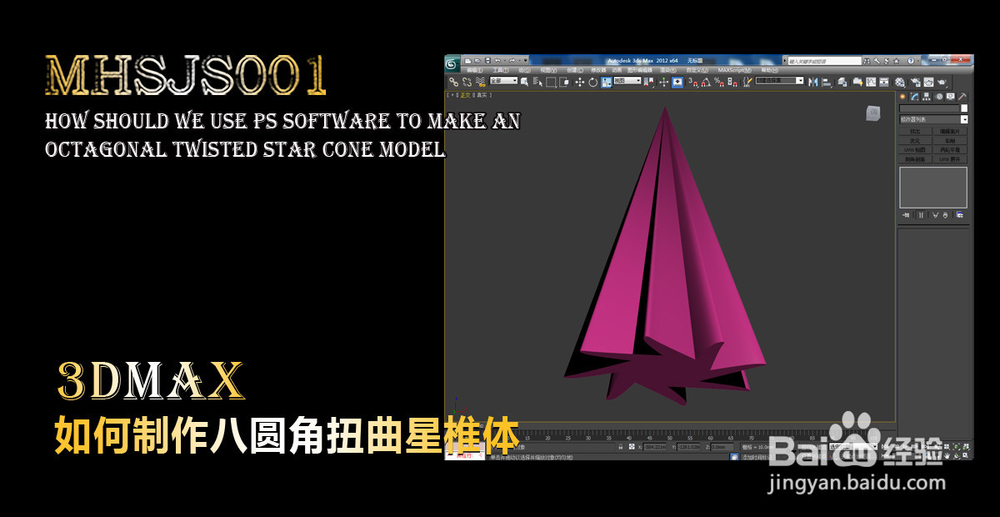The image size is (1000, 517).
Task: Open the 编辑 (Edit) menu
Action: pyautogui.click(x=474, y=70)
